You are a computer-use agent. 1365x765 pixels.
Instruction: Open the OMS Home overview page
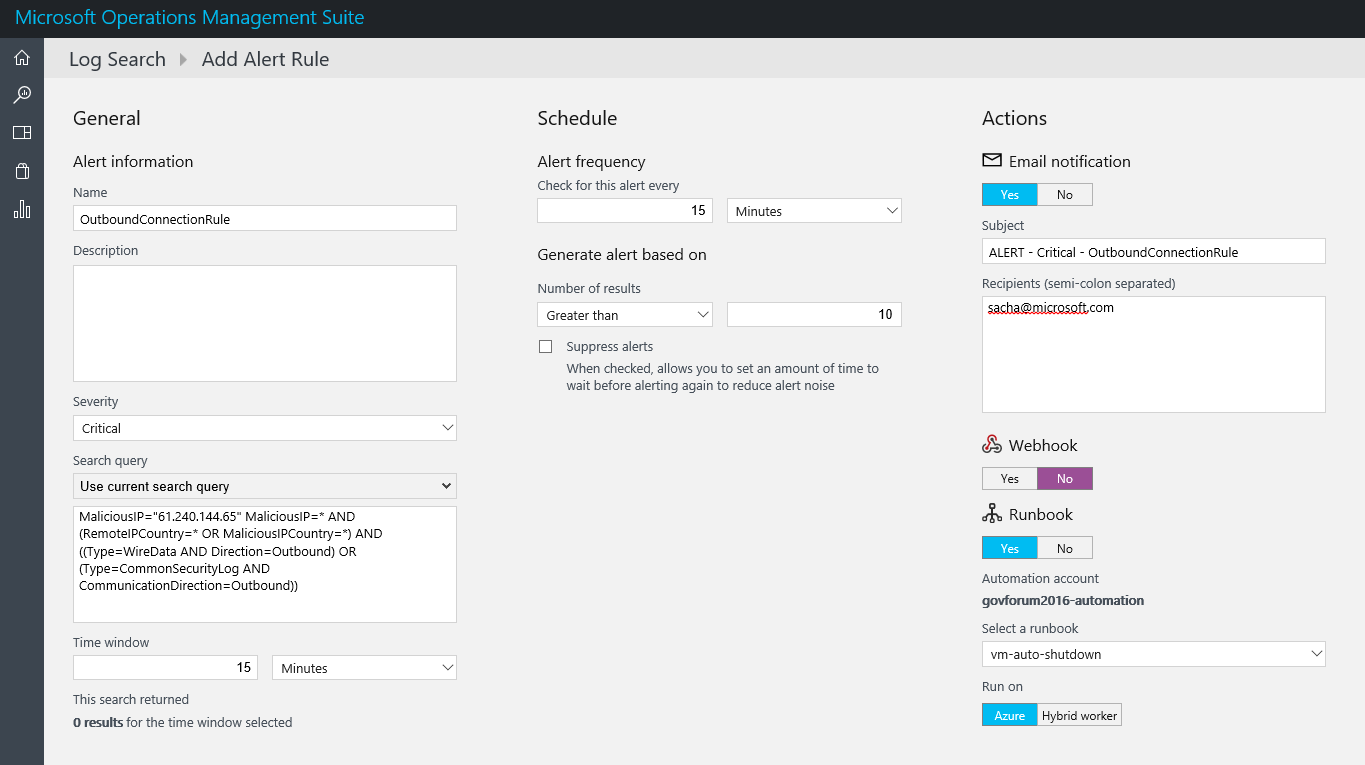(x=21, y=57)
